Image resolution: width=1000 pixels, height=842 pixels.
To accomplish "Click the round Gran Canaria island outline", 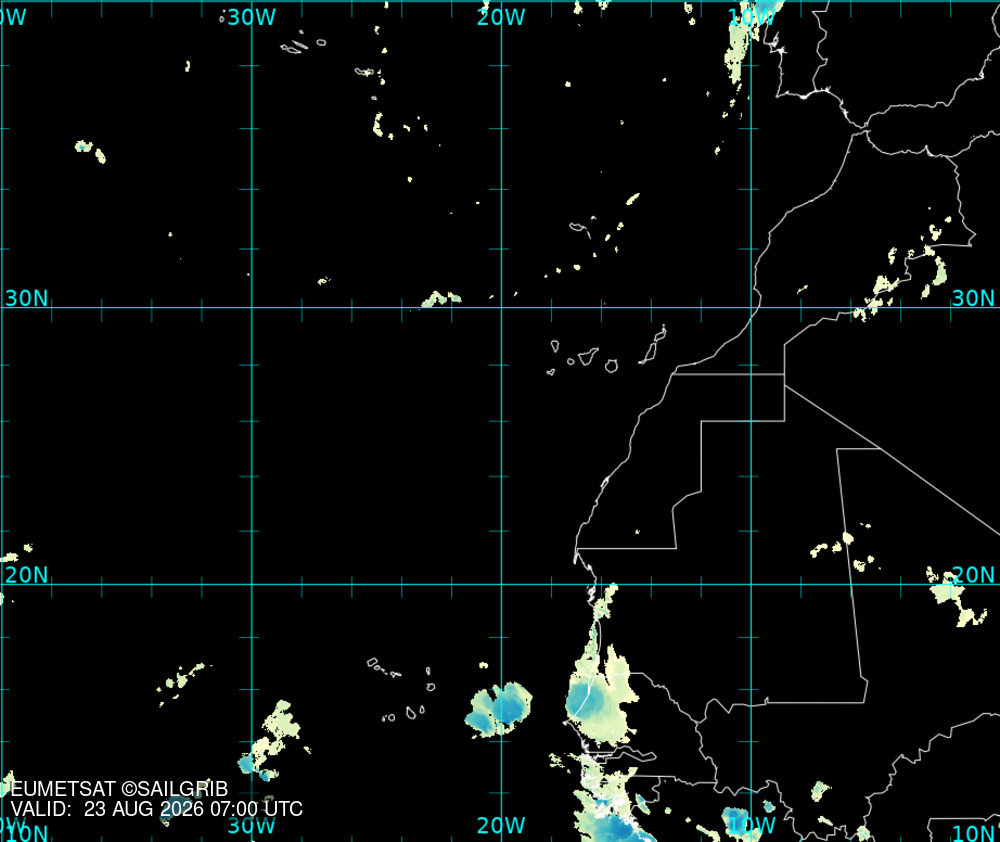I will point(611,366).
